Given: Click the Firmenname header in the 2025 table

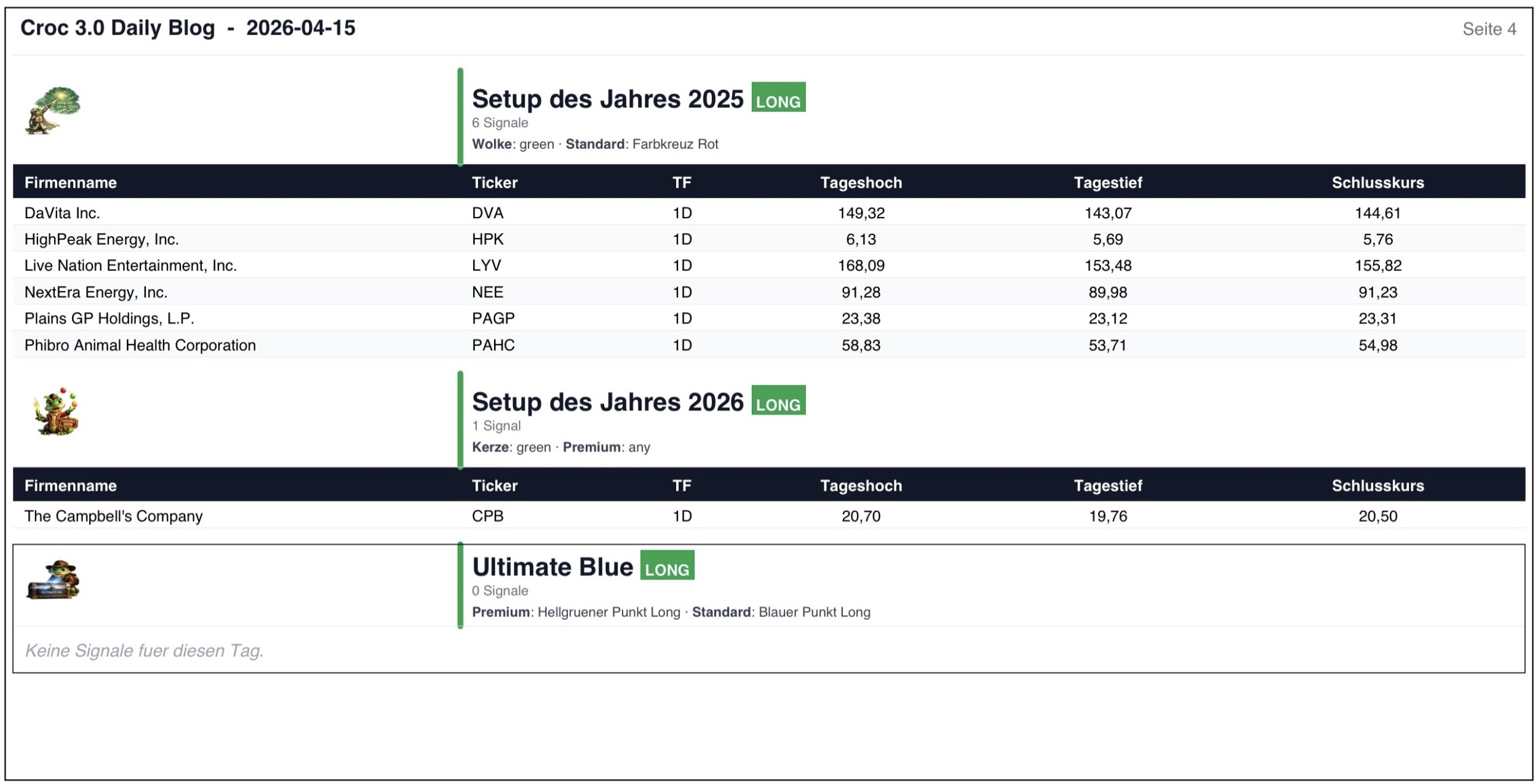Looking at the screenshot, I should (x=70, y=183).
